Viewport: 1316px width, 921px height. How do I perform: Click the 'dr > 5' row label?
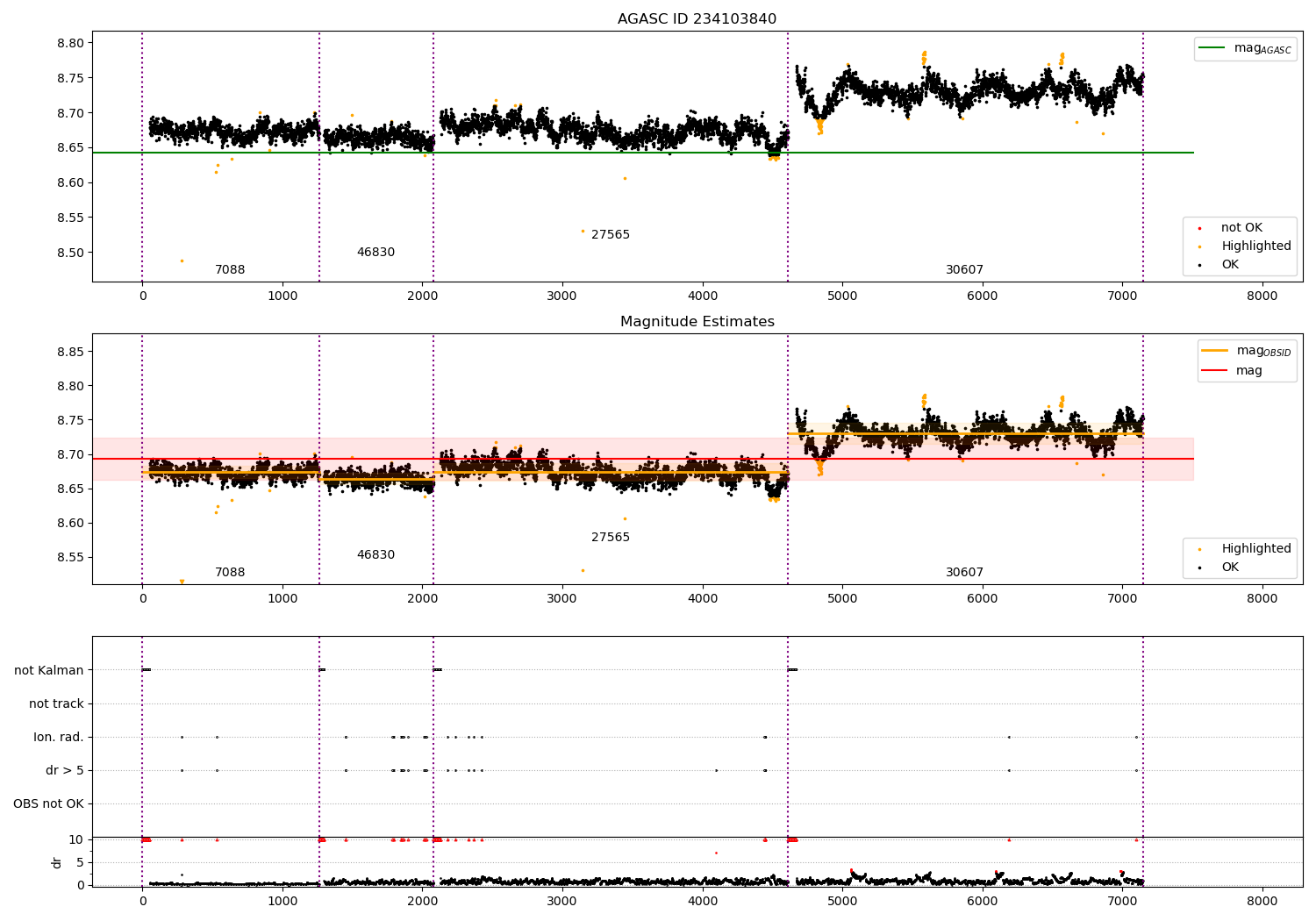pyautogui.click(x=65, y=771)
